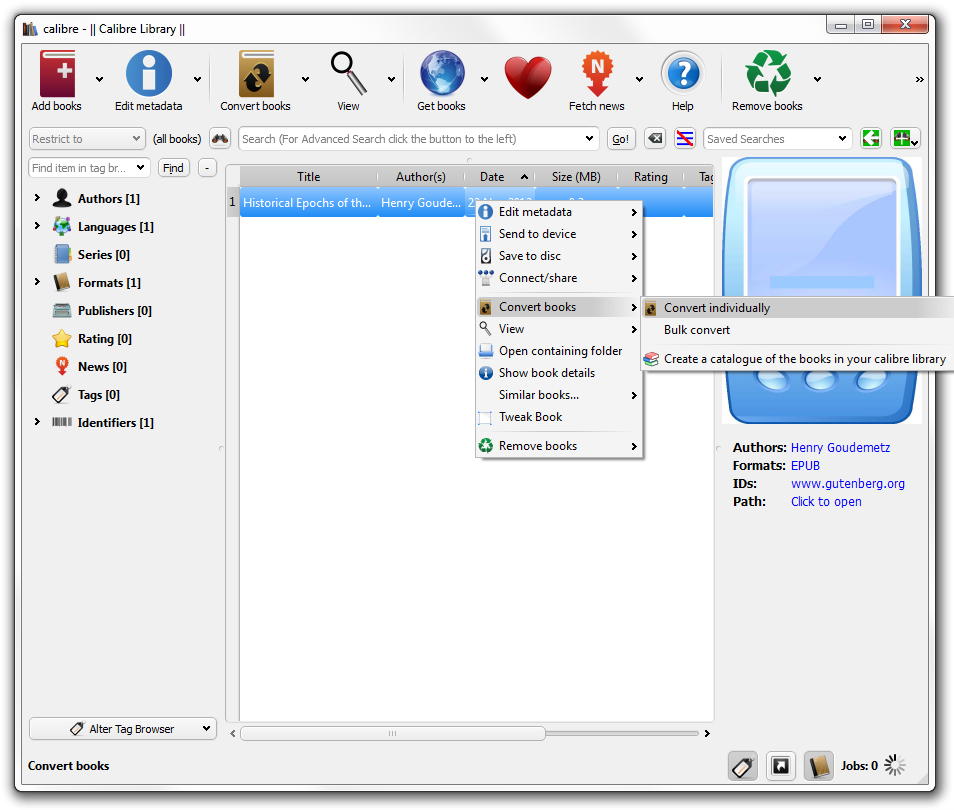The height and width of the screenshot is (810, 954).
Task: Toggle the Book Details status bar icon
Action: (x=818, y=766)
